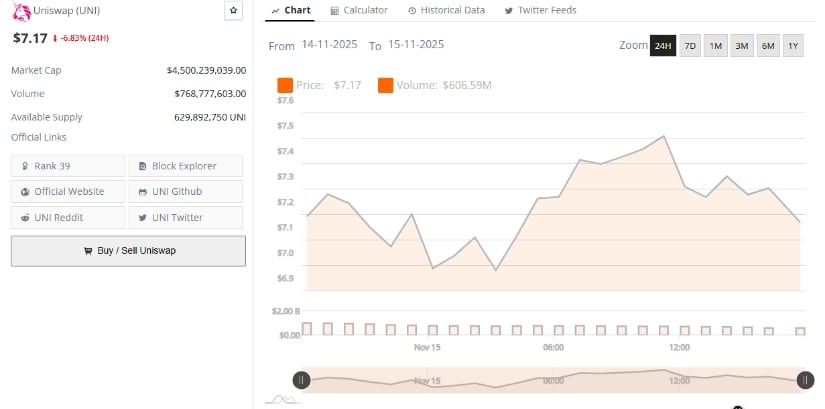Click the Uniswap unicorn logo icon
This screenshot has height=409, width=825.
click(x=19, y=12)
